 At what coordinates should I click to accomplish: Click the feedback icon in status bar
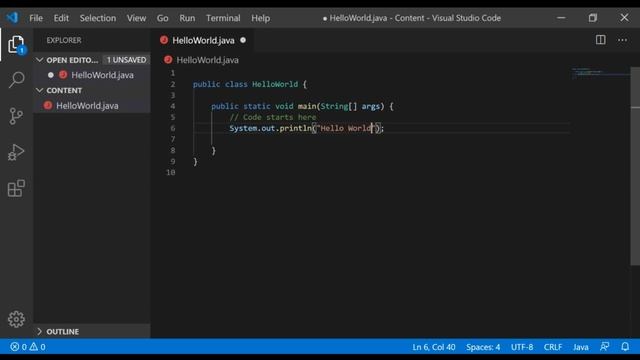click(x=604, y=347)
